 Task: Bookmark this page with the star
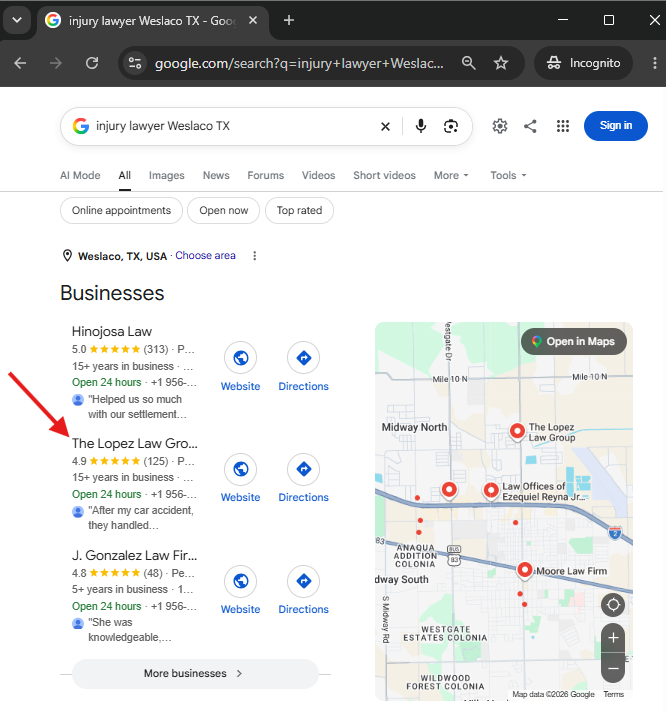point(501,63)
